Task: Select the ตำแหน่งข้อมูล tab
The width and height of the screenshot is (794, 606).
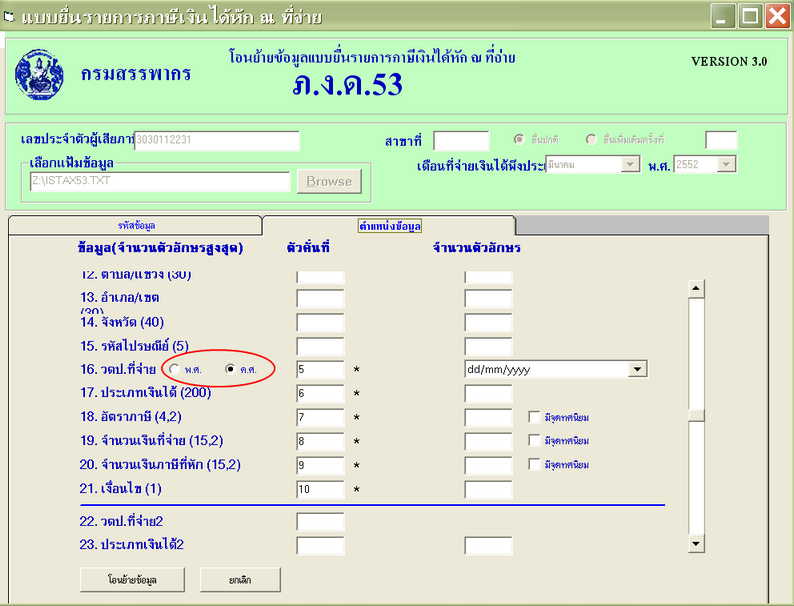Action: [x=390, y=225]
